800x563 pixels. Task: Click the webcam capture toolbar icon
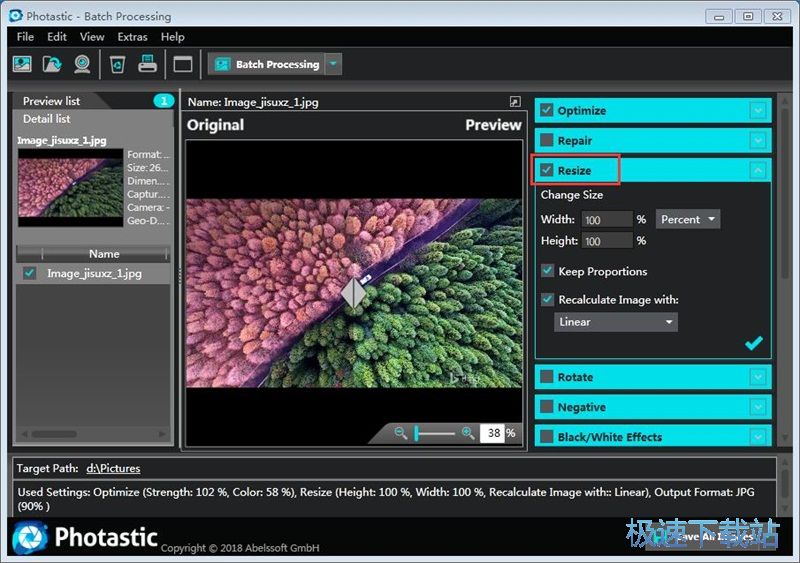pos(82,64)
